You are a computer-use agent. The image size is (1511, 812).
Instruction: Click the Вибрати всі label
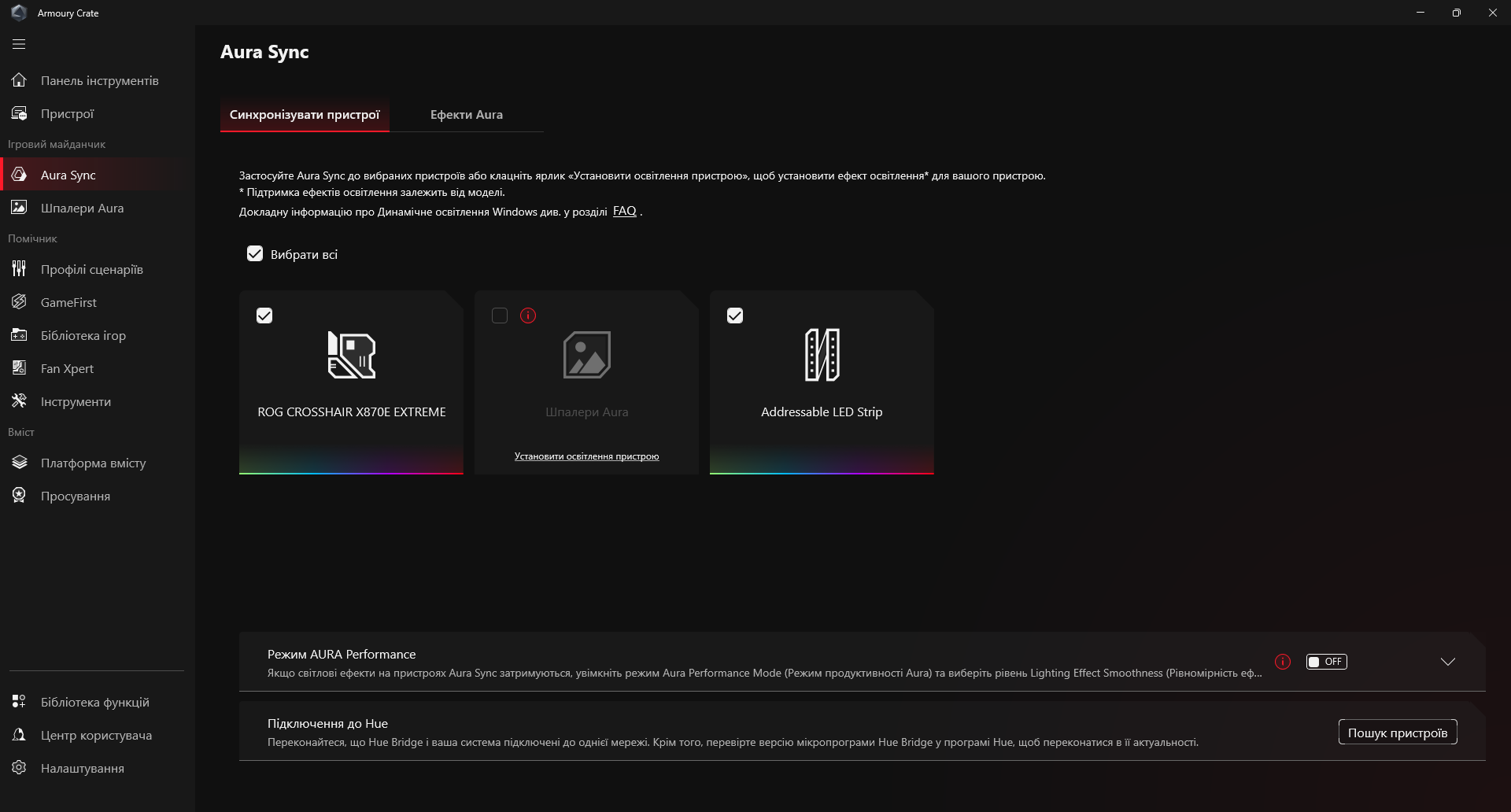click(x=304, y=254)
